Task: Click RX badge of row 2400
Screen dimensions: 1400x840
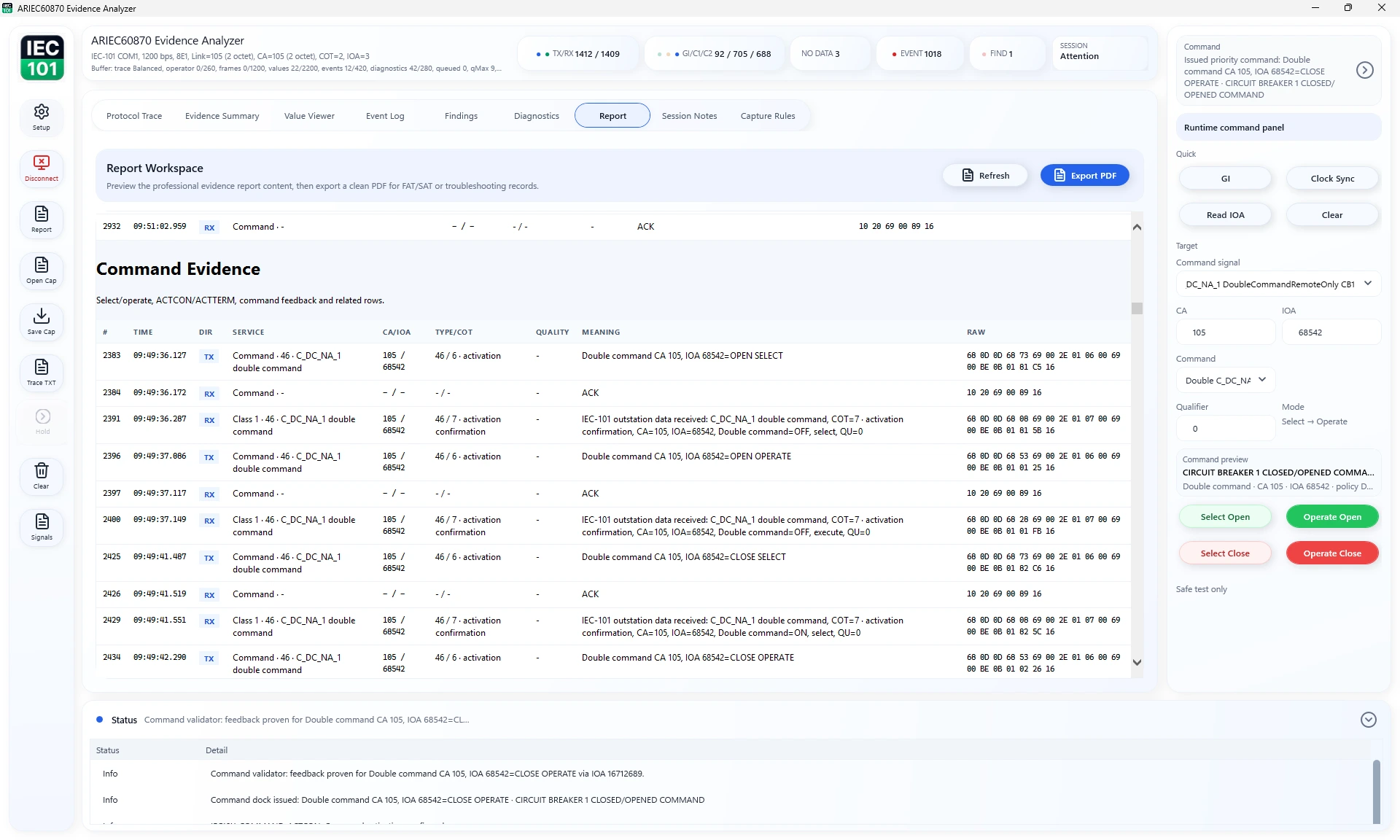Action: (x=209, y=521)
